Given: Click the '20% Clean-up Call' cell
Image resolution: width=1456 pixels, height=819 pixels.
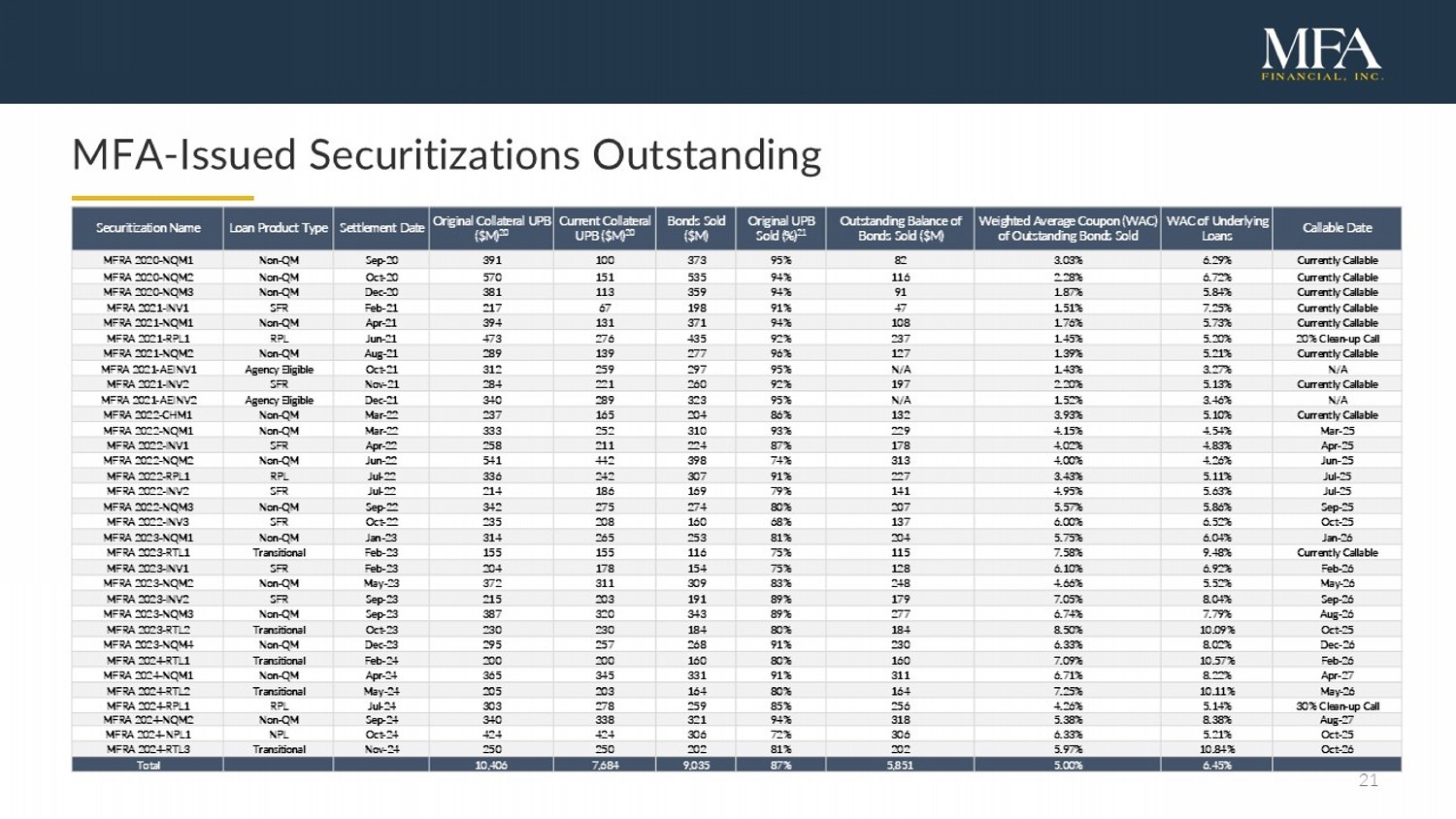Looking at the screenshot, I should [x=1337, y=339].
